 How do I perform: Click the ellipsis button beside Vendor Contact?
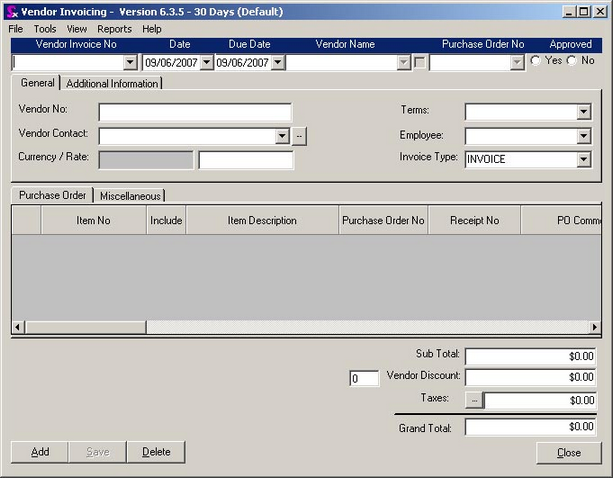click(x=299, y=136)
